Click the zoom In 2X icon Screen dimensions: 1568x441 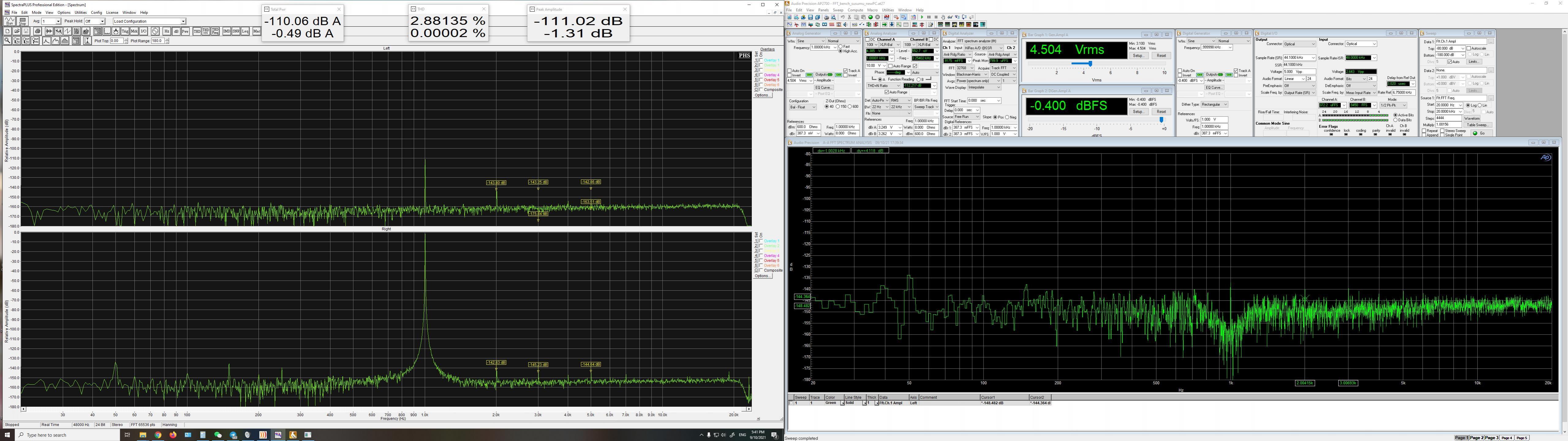click(17, 41)
